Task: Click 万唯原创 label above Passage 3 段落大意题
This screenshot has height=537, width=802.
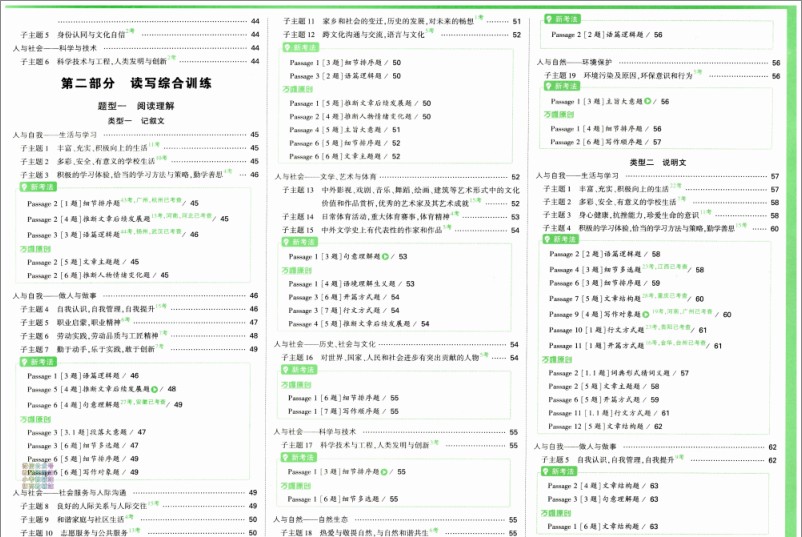Action: pos(36,419)
